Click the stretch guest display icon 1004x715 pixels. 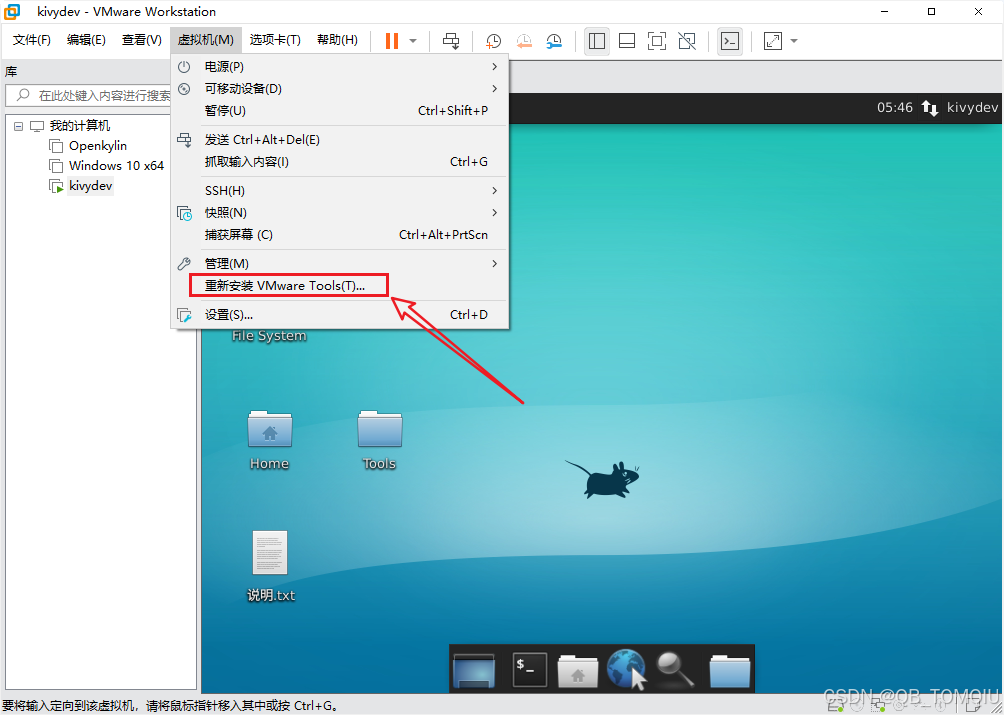(773, 41)
